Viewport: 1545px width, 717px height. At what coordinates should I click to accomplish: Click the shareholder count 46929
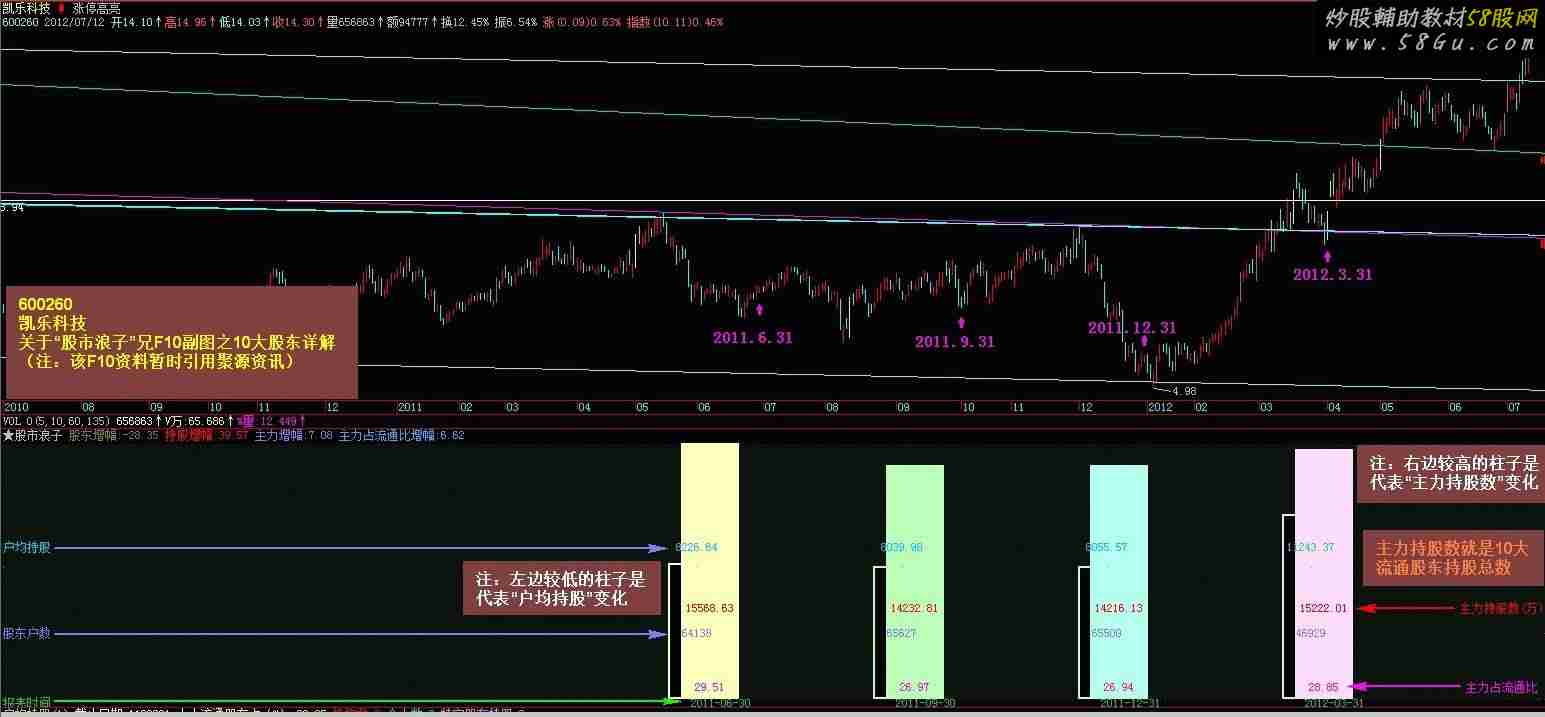pyautogui.click(x=1311, y=633)
